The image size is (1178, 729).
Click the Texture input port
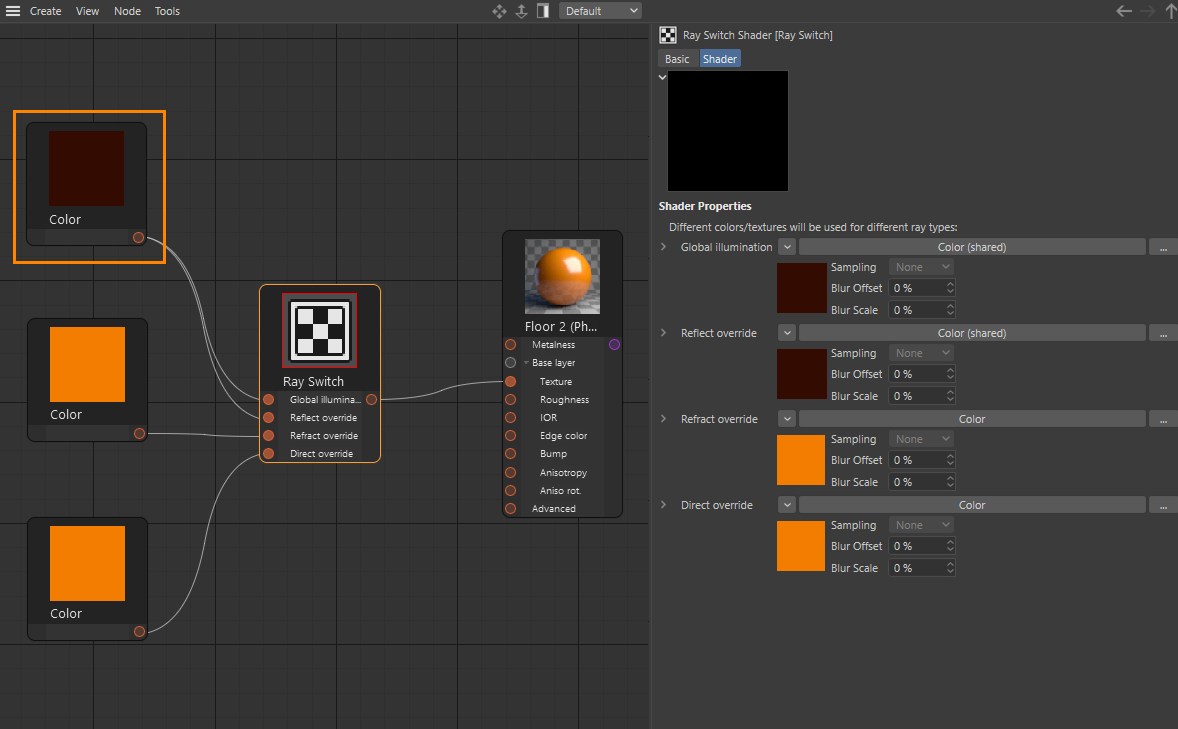click(x=511, y=382)
